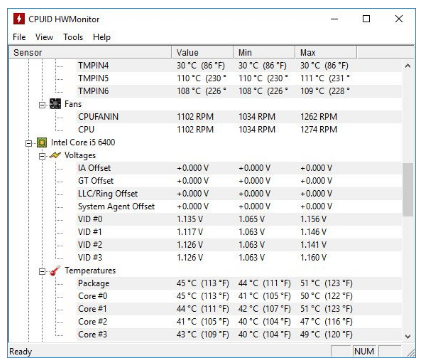This screenshot has height=361, width=423.
Task: Click the 1.160 V max of VID #3
Action: (313, 258)
